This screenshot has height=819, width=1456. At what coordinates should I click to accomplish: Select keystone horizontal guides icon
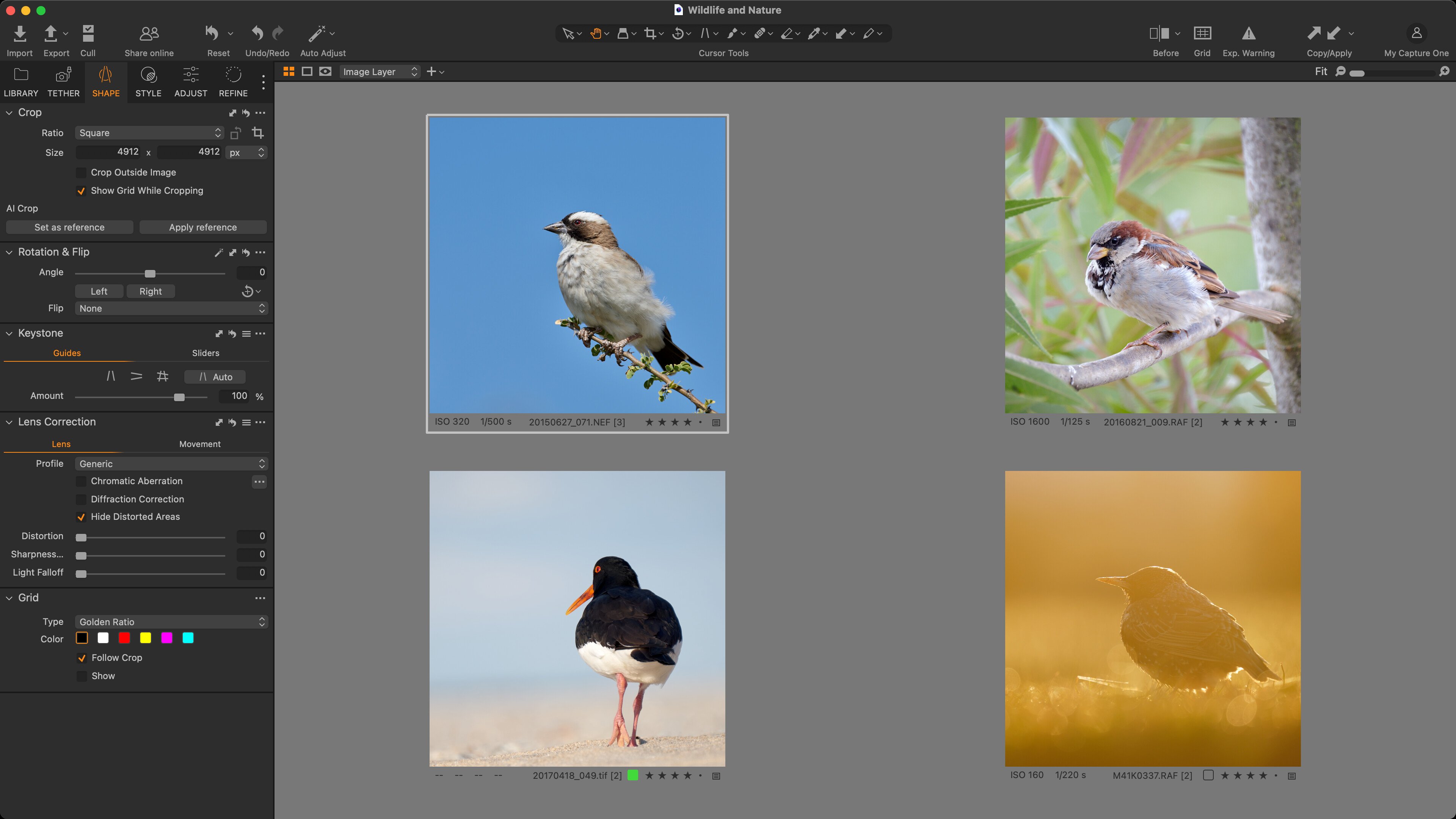pyautogui.click(x=136, y=377)
